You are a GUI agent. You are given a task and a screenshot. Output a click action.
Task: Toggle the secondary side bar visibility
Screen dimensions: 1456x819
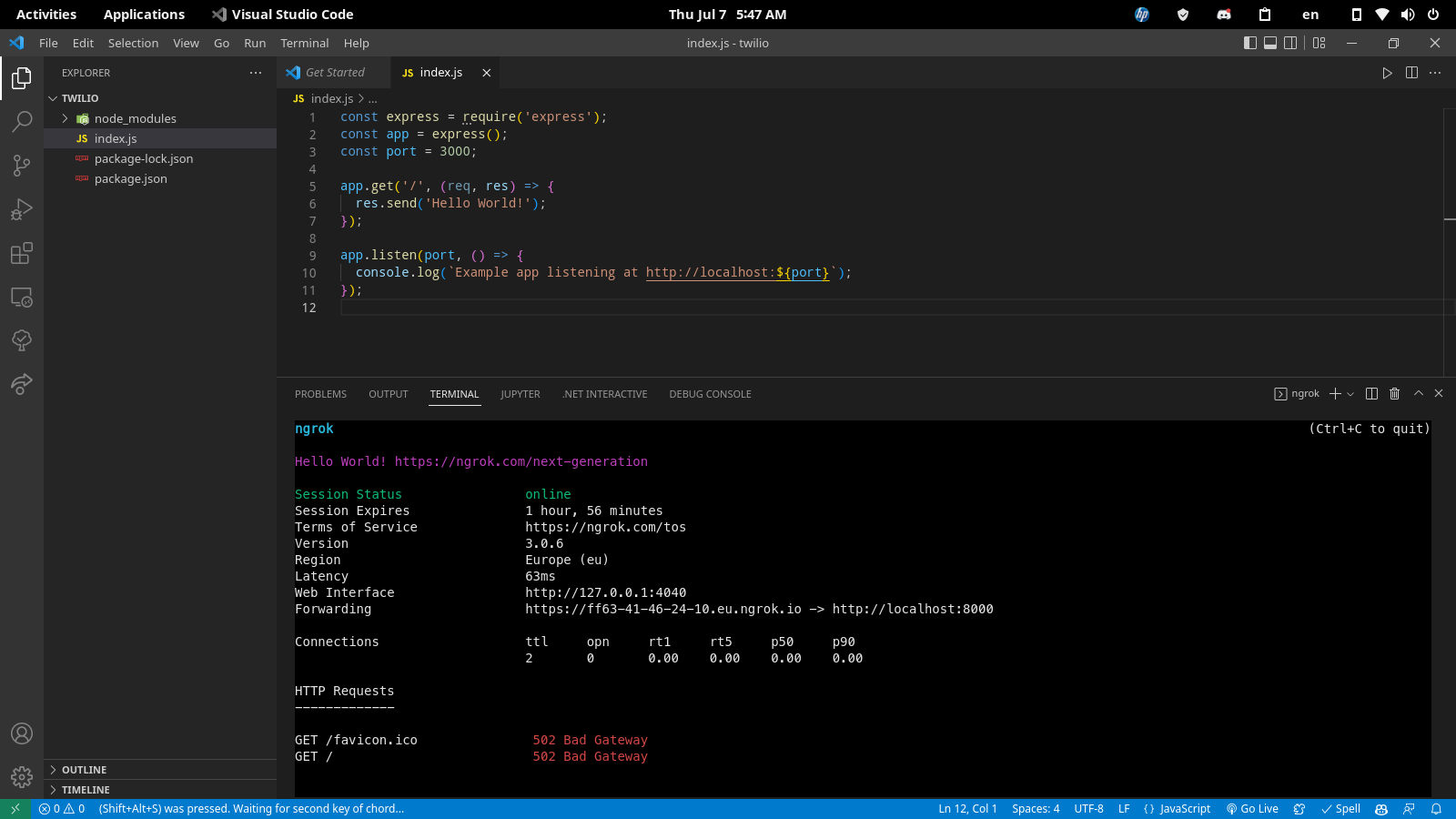coord(1290,43)
